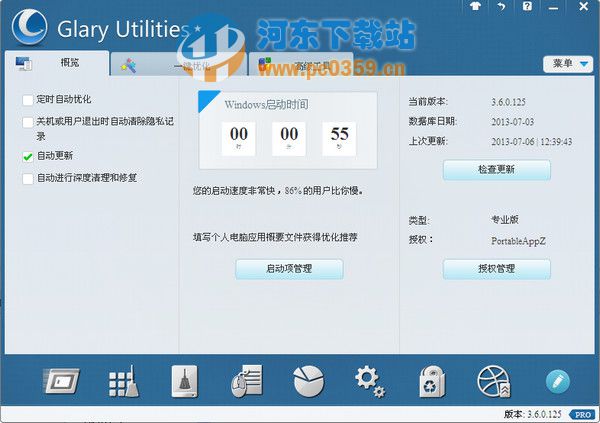Open the disk space analyzer pie chart icon

pyautogui.click(x=308, y=381)
